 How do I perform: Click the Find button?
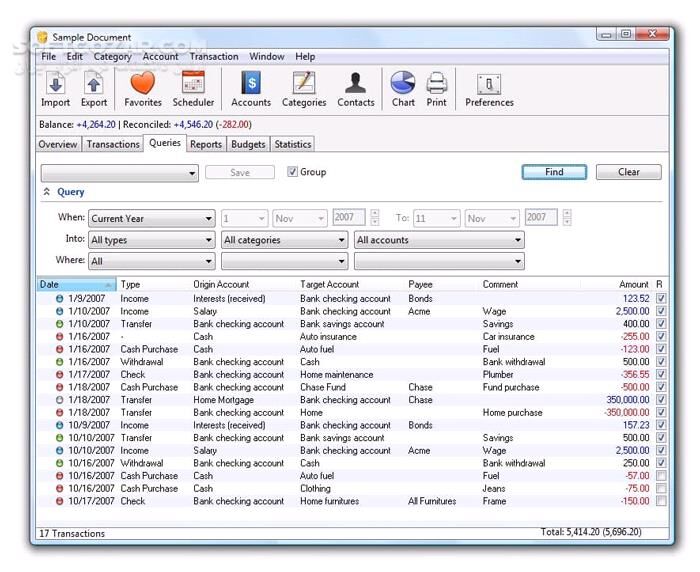click(x=554, y=172)
